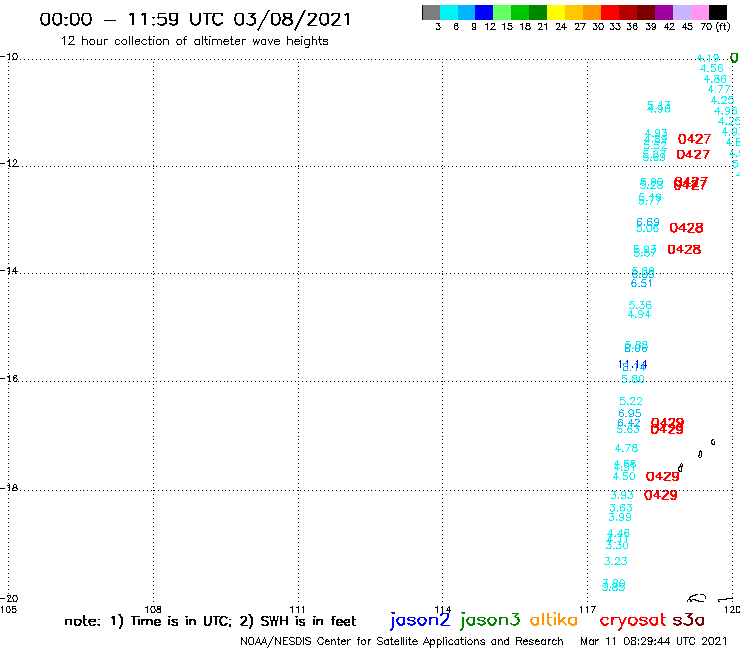Click the wave height value 4.77
The image size is (740, 650).
719,89
